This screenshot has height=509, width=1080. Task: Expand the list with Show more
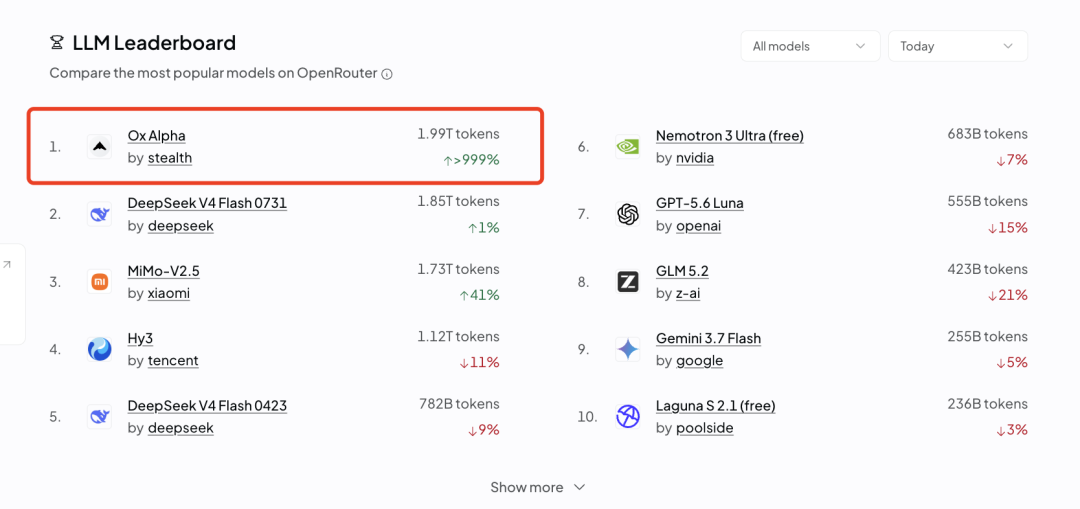[538, 488]
